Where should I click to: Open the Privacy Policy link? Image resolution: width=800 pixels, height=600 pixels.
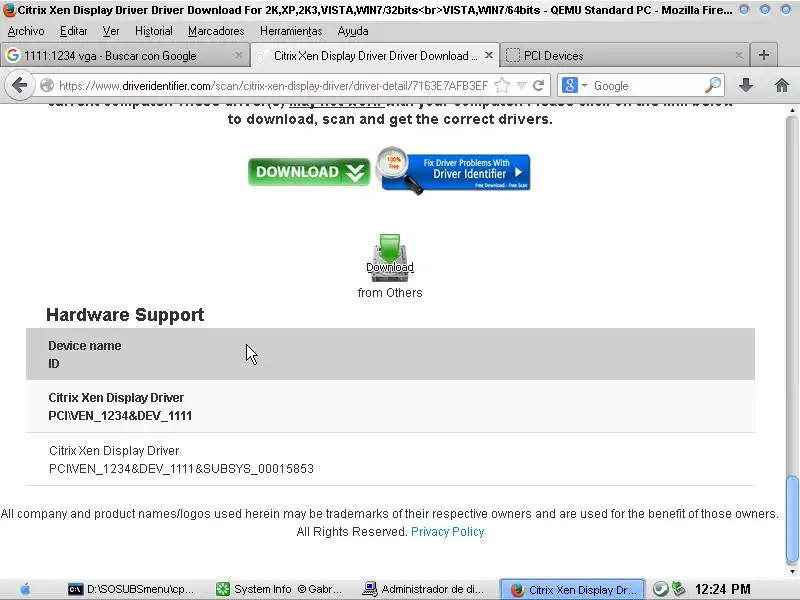pos(447,532)
